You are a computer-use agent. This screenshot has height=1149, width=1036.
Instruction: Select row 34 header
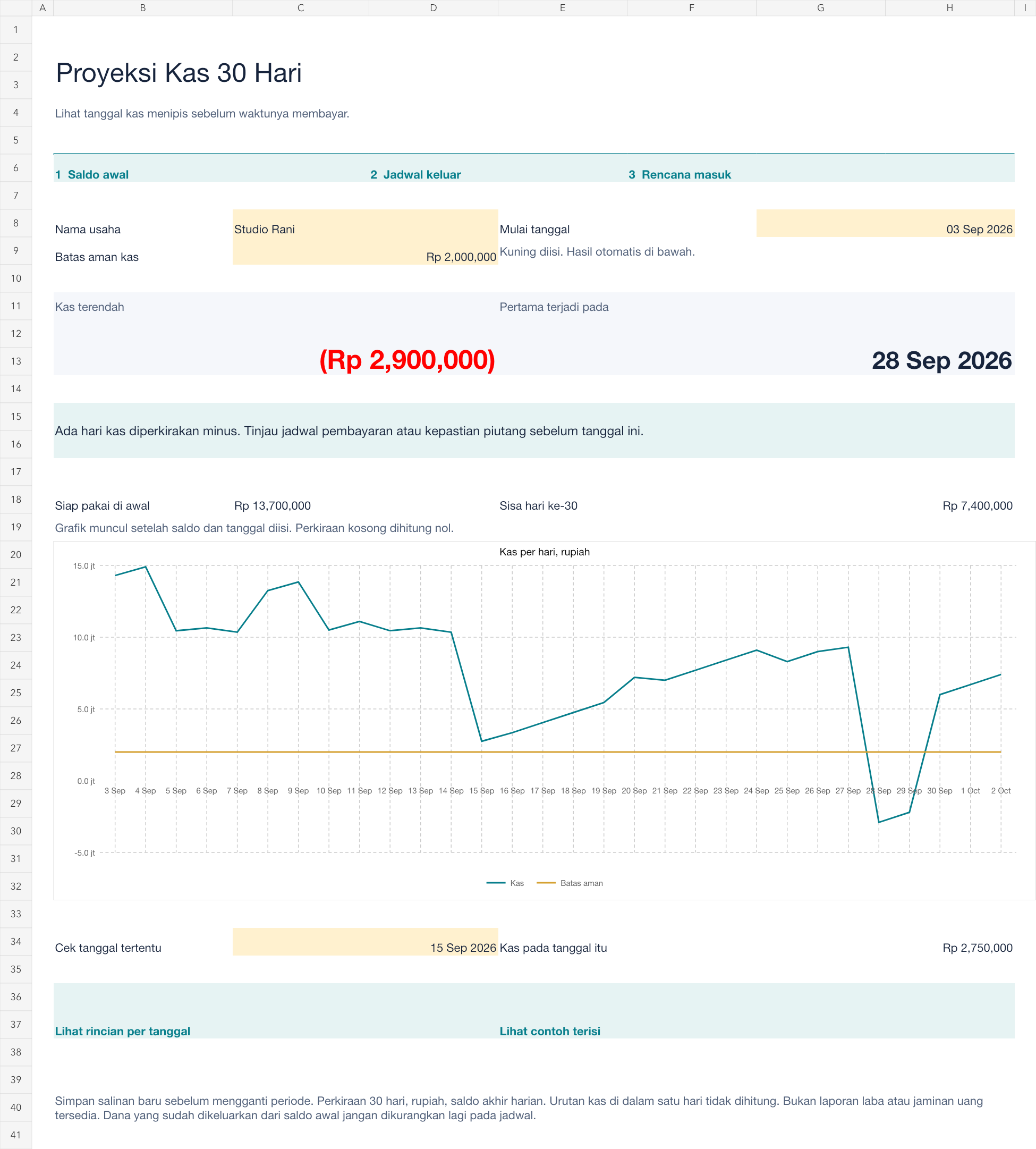pyautogui.click(x=16, y=941)
